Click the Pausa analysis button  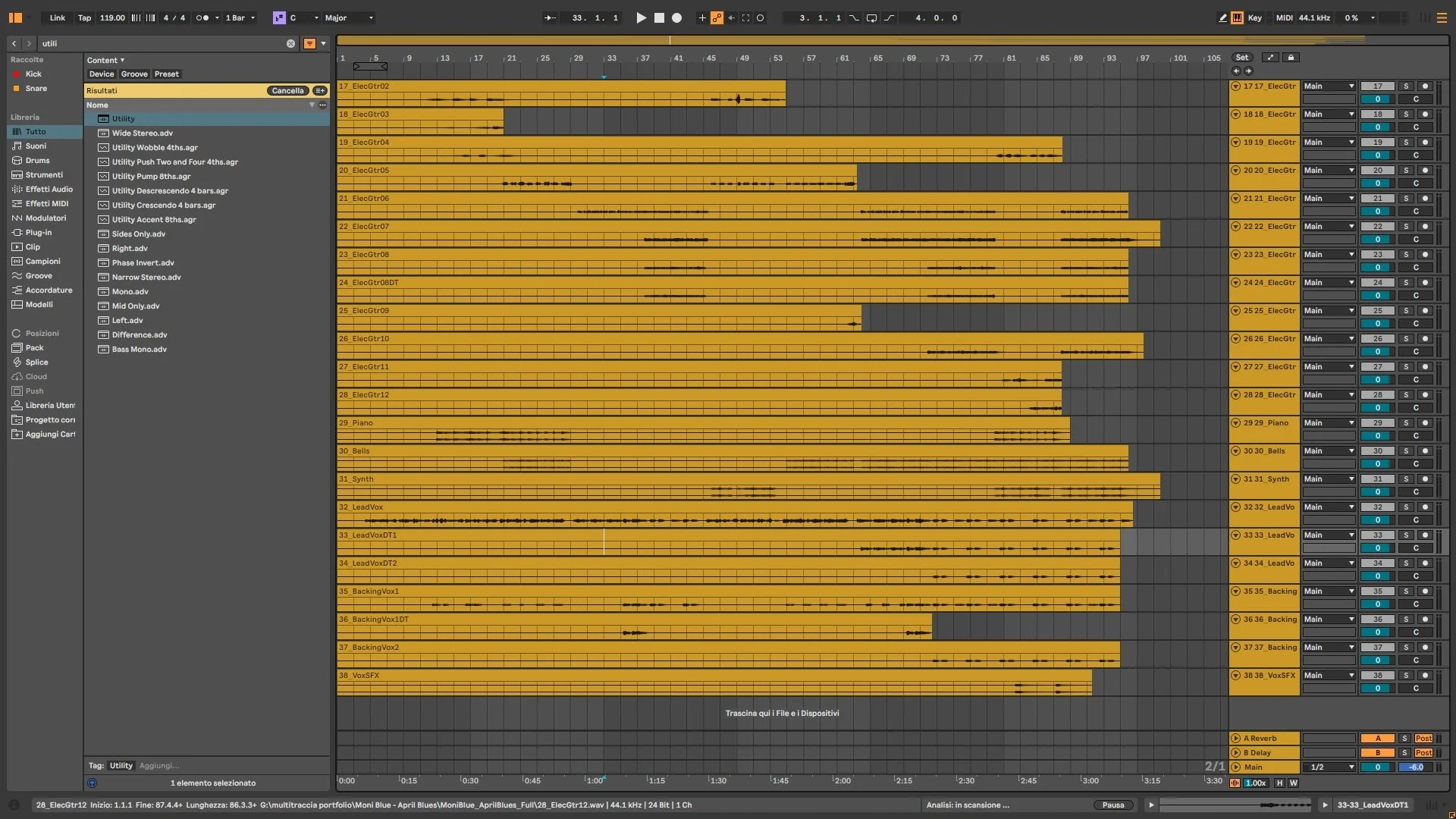pos(1112,805)
